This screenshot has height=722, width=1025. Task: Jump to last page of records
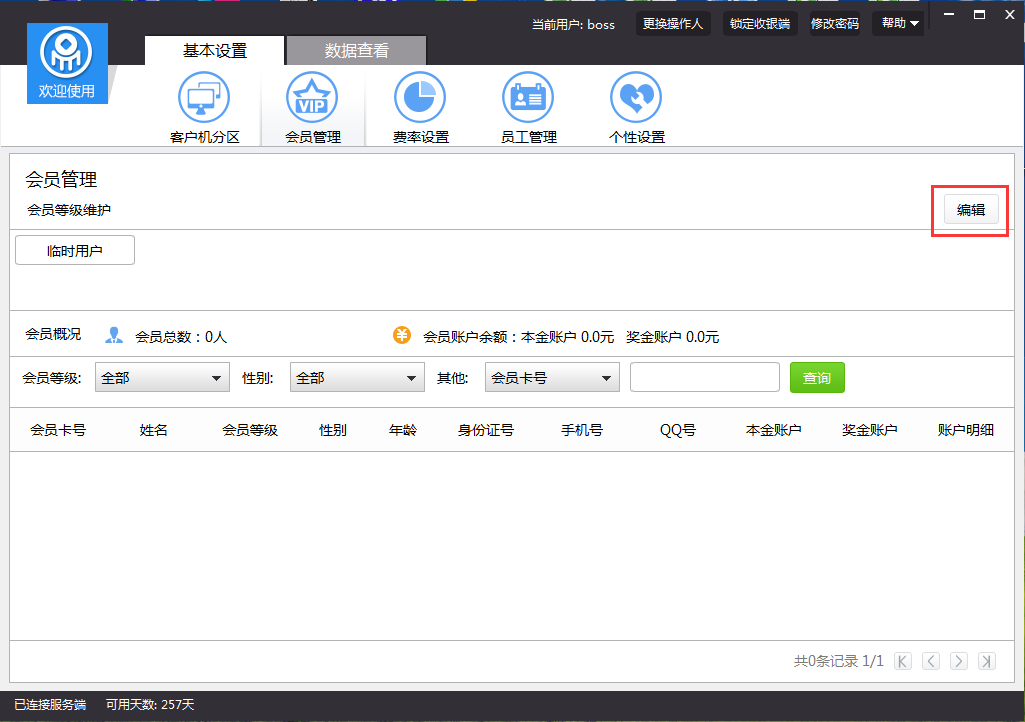pos(987,661)
